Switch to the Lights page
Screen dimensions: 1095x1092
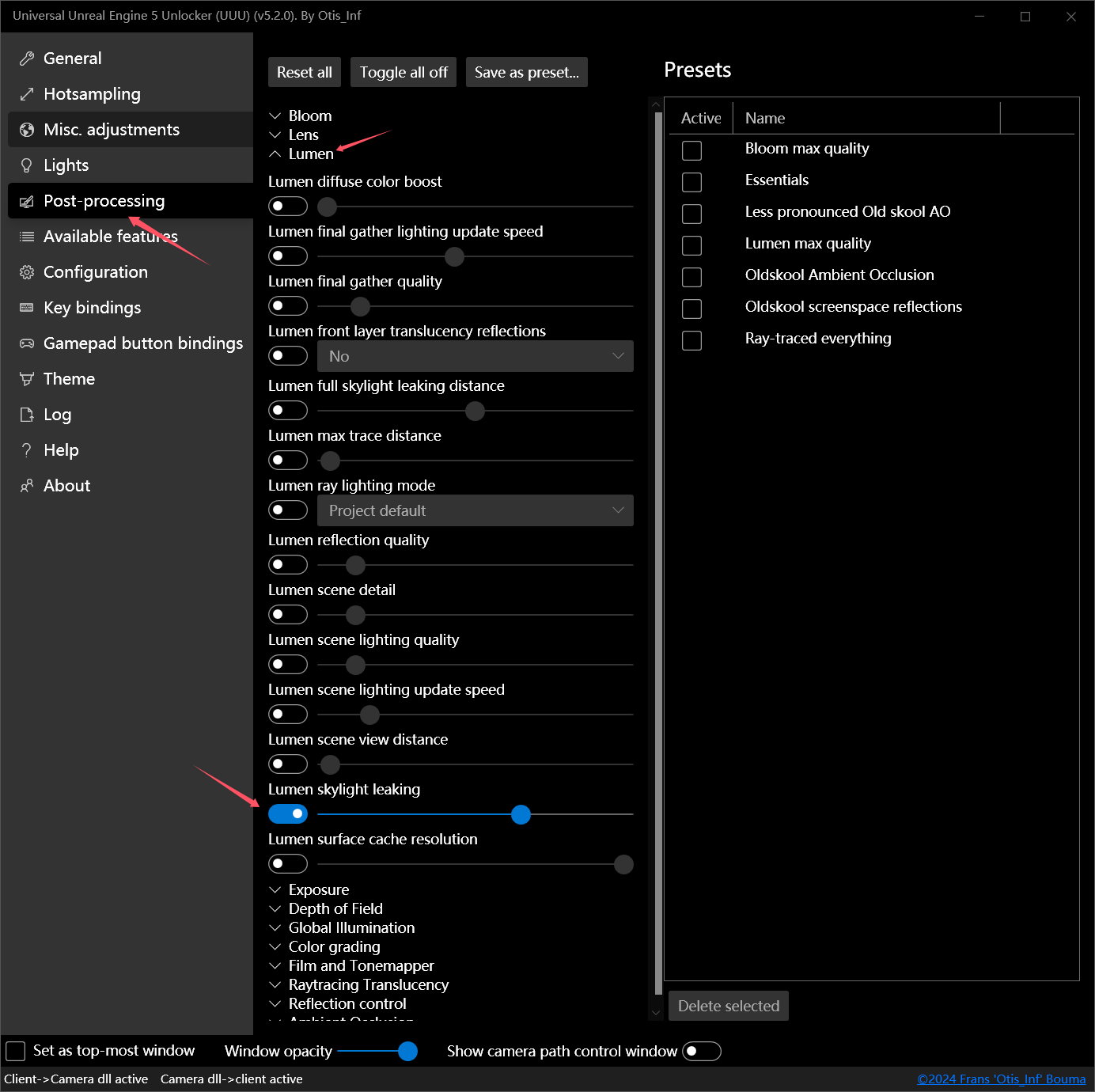pos(131,165)
